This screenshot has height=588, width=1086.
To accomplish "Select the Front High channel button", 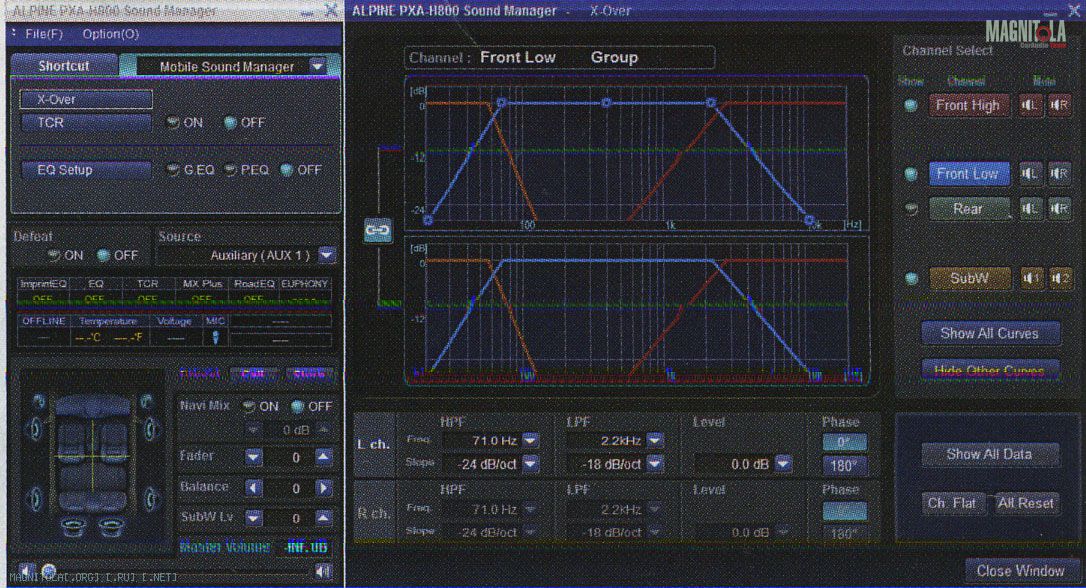I will [x=968, y=105].
